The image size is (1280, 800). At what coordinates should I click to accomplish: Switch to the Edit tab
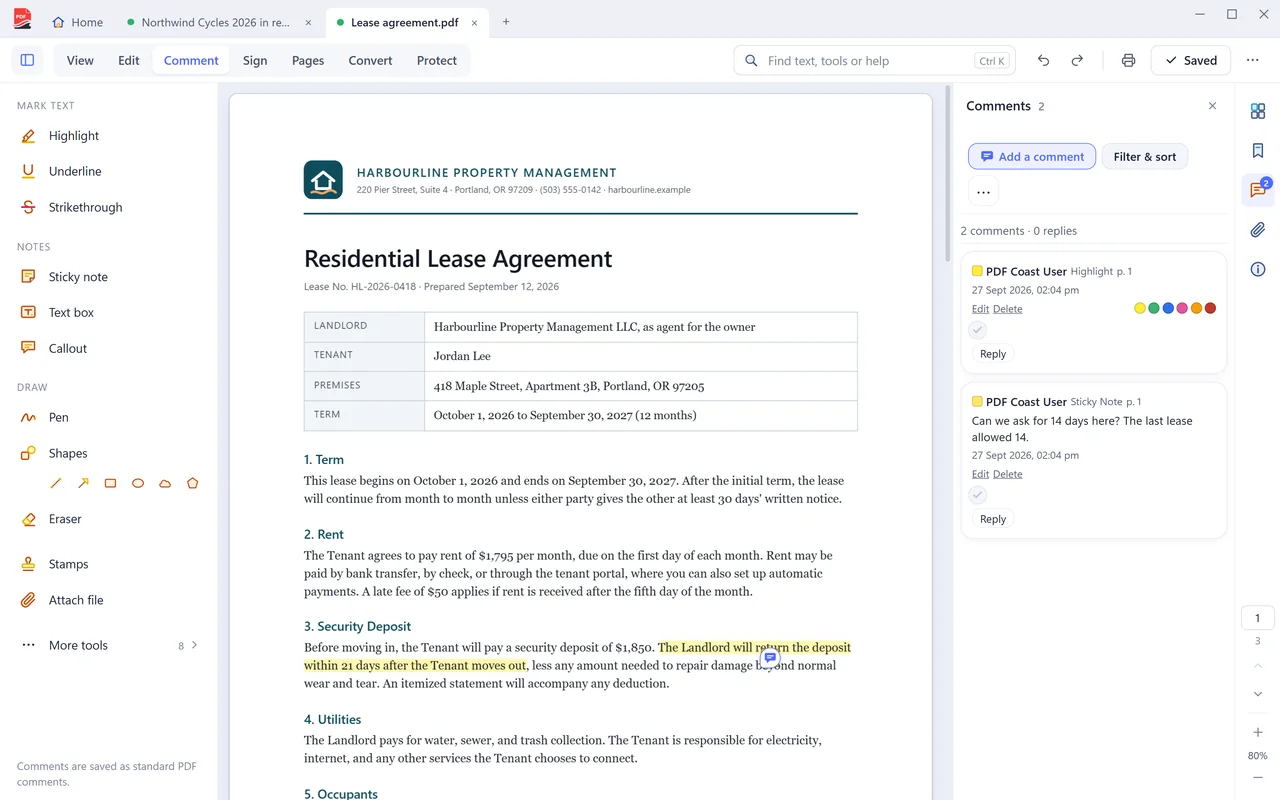(129, 60)
